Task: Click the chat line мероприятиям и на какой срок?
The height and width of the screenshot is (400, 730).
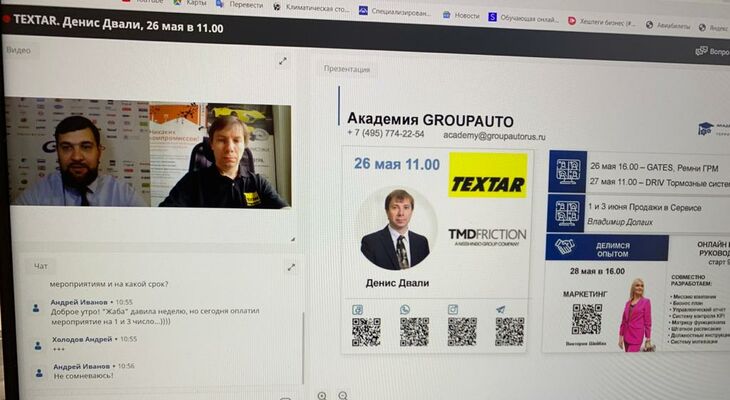Action: (x=109, y=284)
